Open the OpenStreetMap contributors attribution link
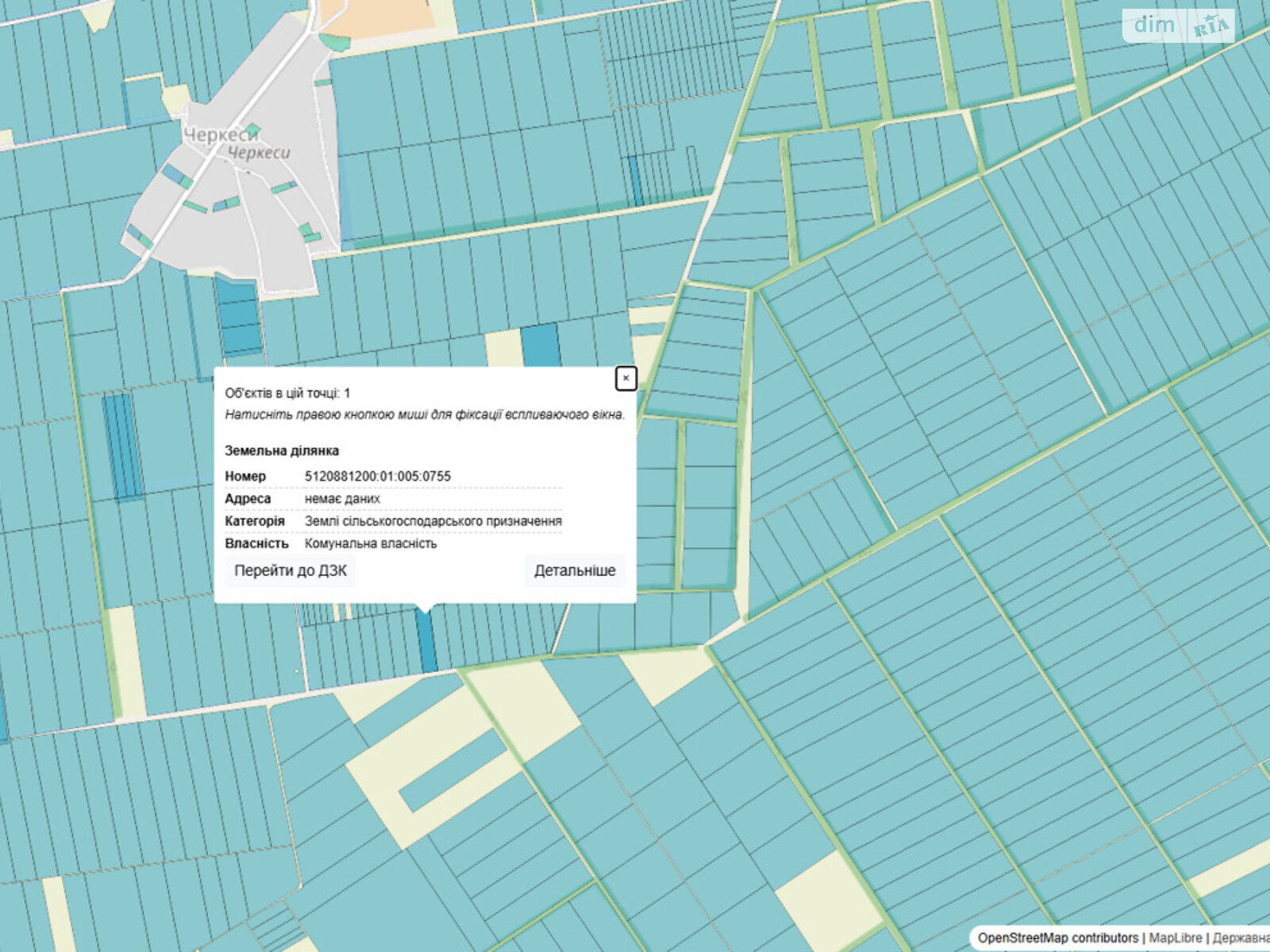This screenshot has width=1270, height=952. point(1057,938)
